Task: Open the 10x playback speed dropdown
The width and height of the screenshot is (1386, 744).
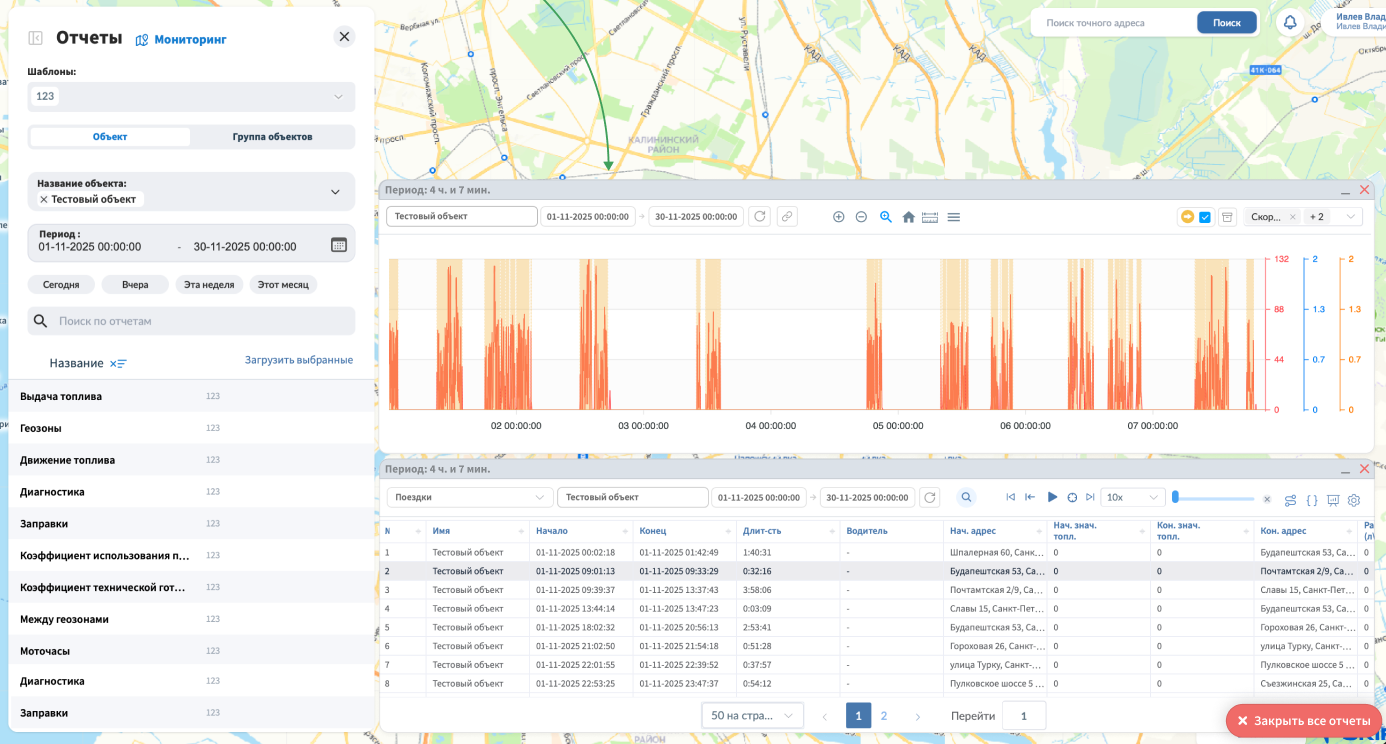Action: tap(1133, 497)
